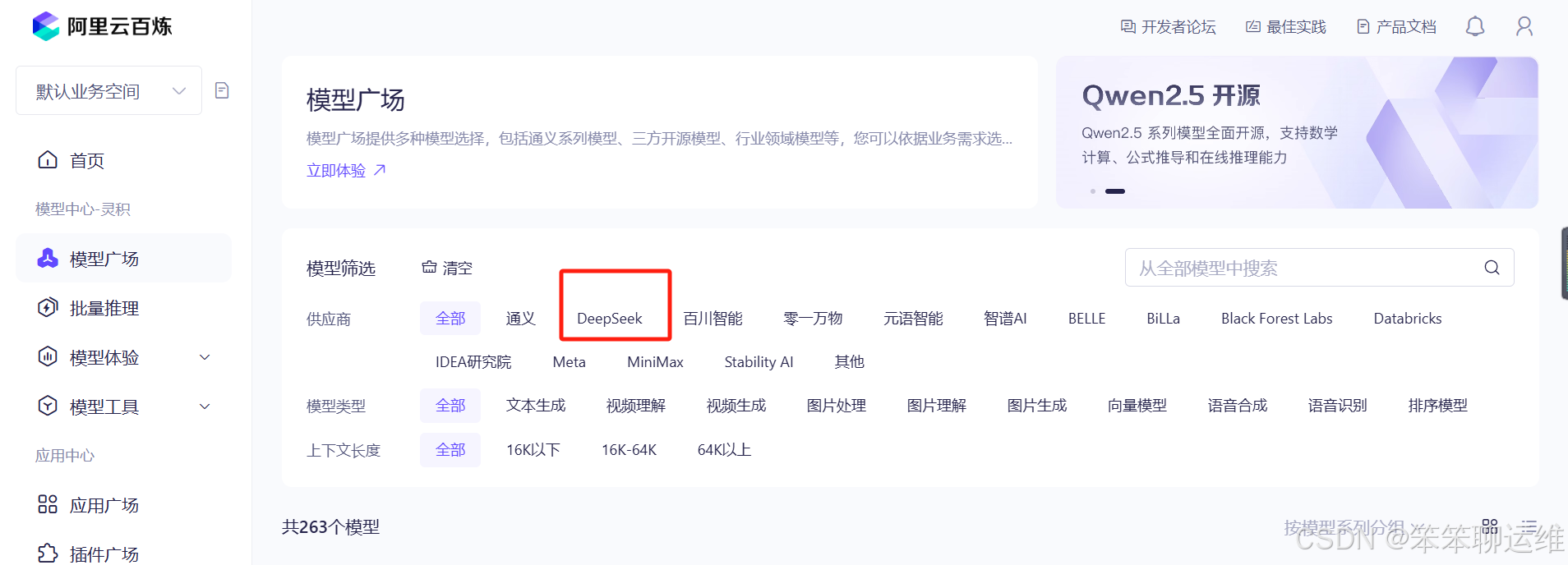Filter supplier by 其他
This screenshot has width=1568, height=565.
pyautogui.click(x=849, y=362)
